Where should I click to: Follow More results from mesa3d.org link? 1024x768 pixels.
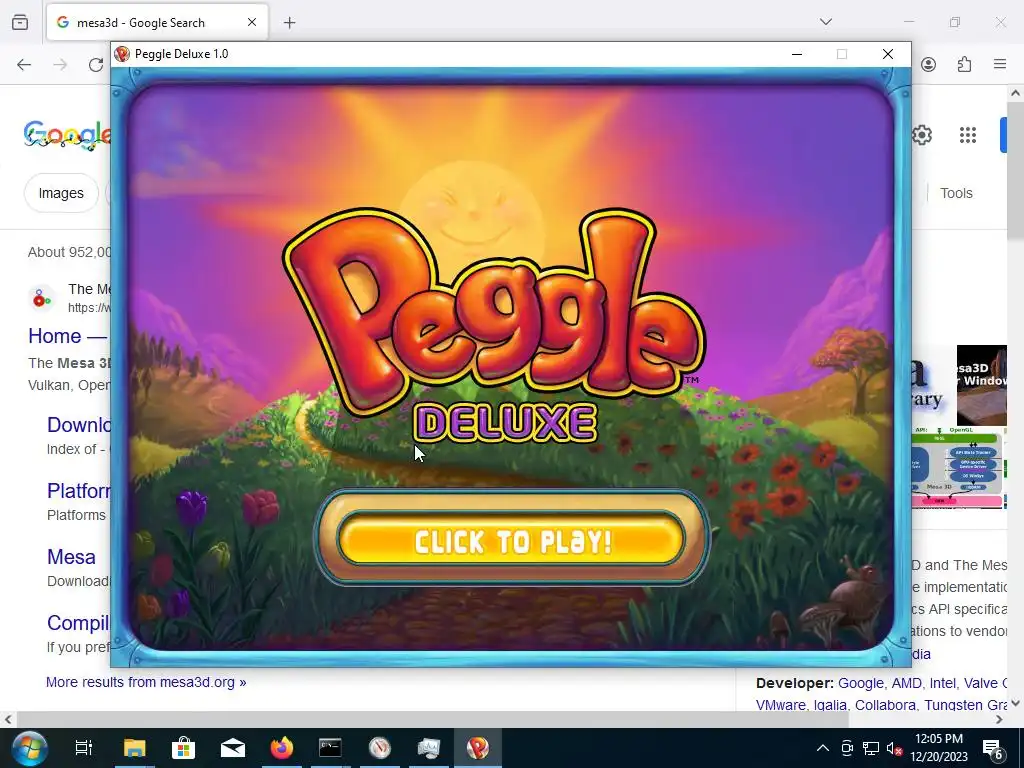pos(146,682)
